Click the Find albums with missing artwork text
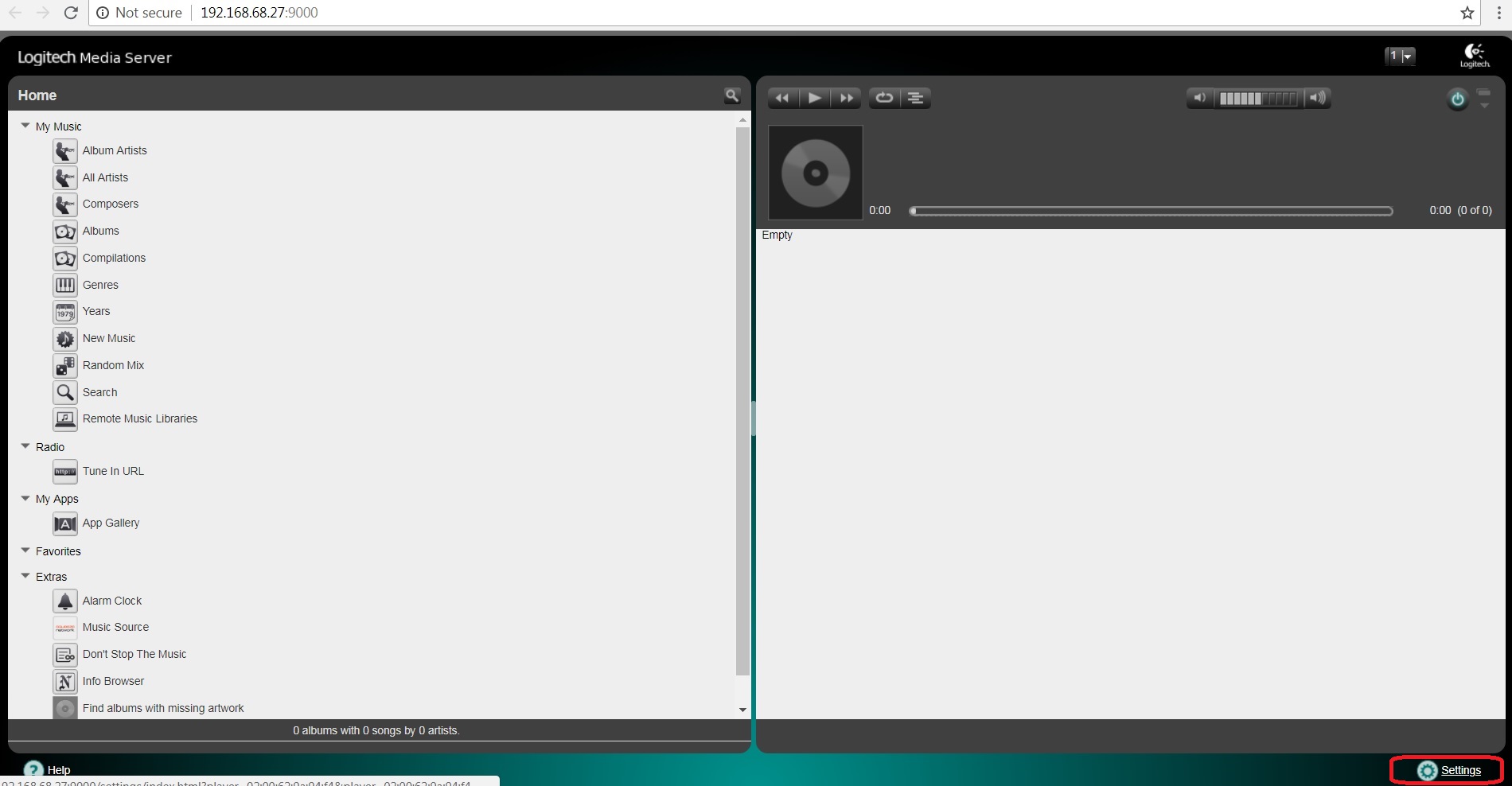This screenshot has width=1512, height=786. click(x=163, y=708)
